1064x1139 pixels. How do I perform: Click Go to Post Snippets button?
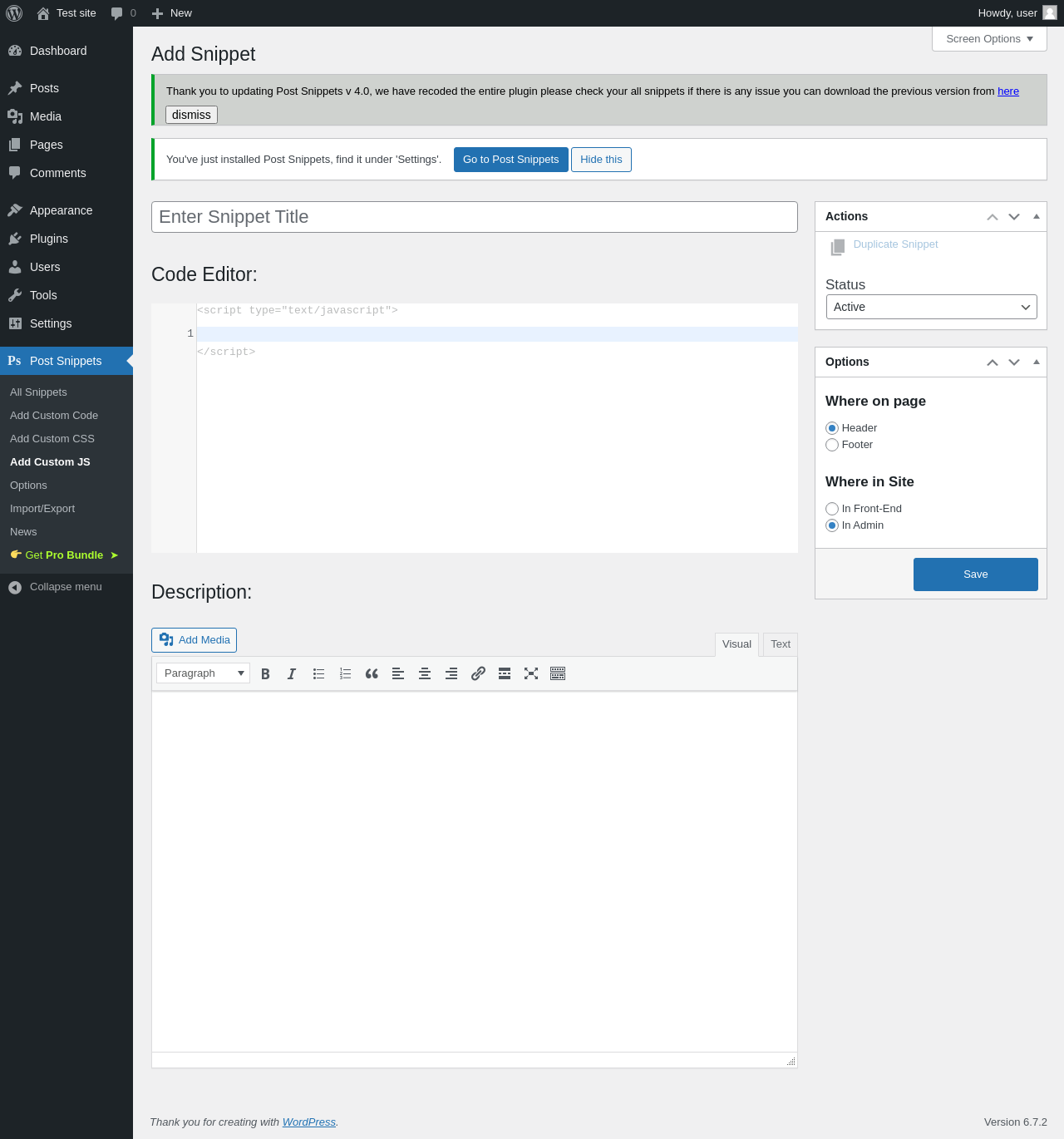coord(511,160)
